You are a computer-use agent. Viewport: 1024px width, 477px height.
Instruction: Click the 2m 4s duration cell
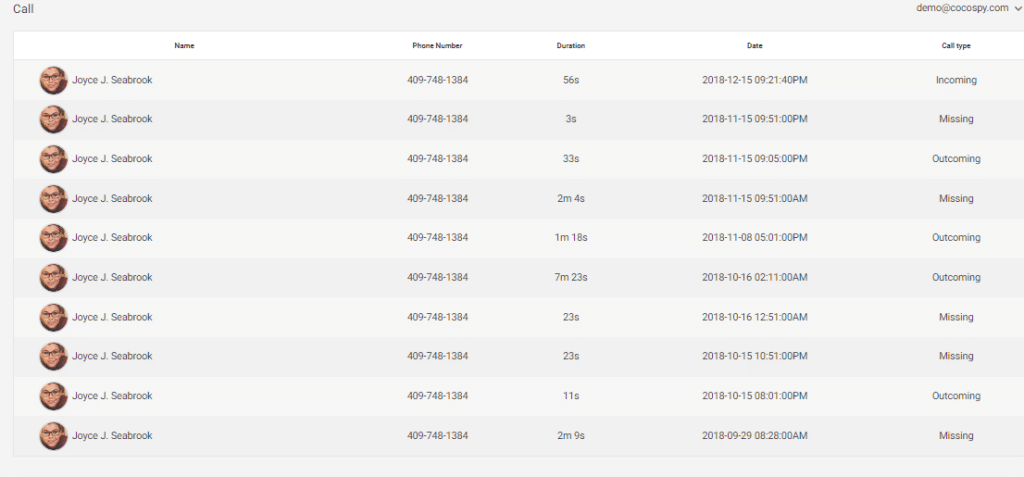(x=571, y=198)
